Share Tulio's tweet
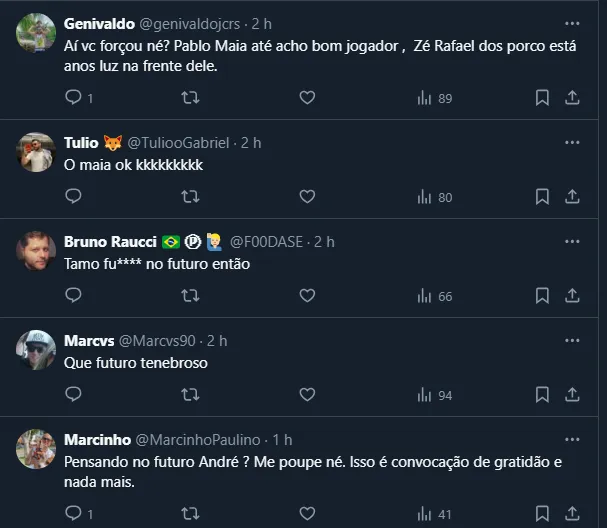The image size is (607, 528). click(573, 197)
